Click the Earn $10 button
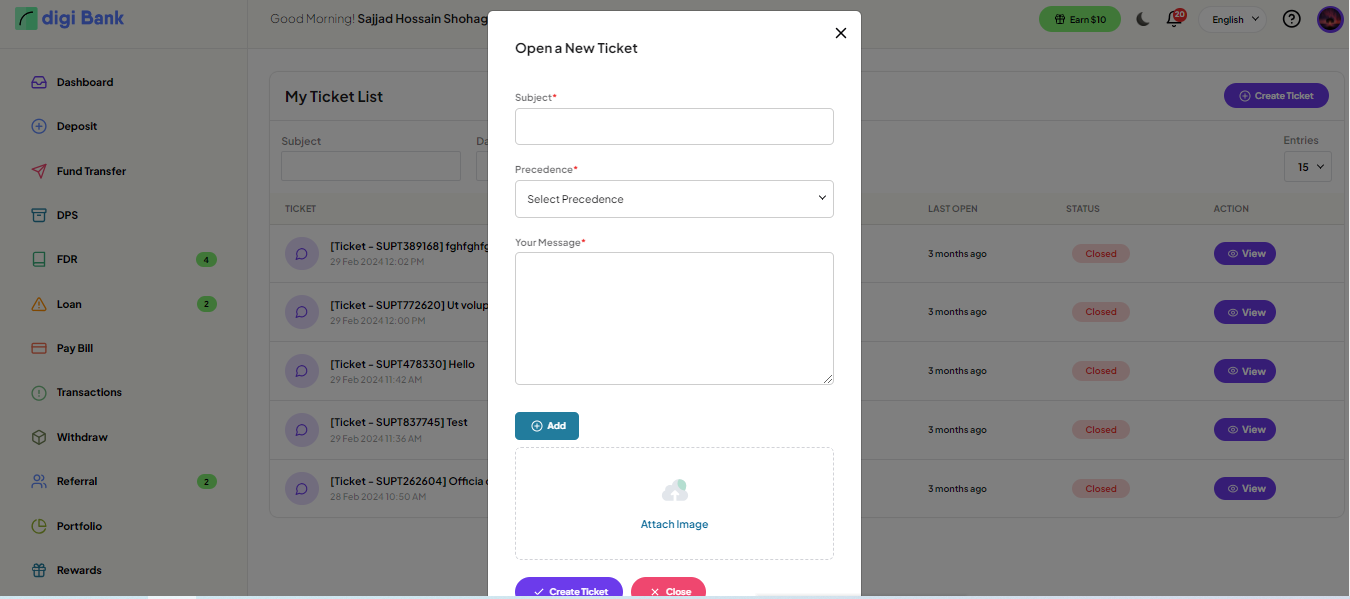Screen dimensions: 1350x599 tap(1080, 20)
